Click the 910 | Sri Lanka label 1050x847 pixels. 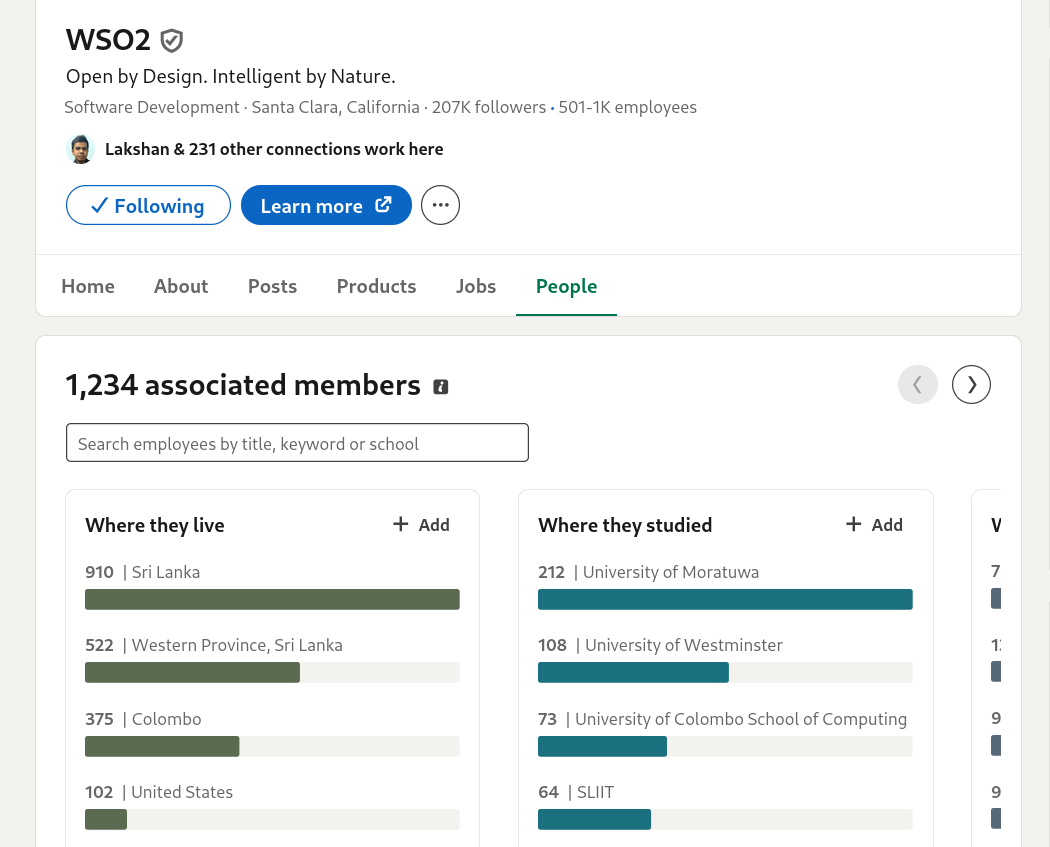tap(143, 572)
